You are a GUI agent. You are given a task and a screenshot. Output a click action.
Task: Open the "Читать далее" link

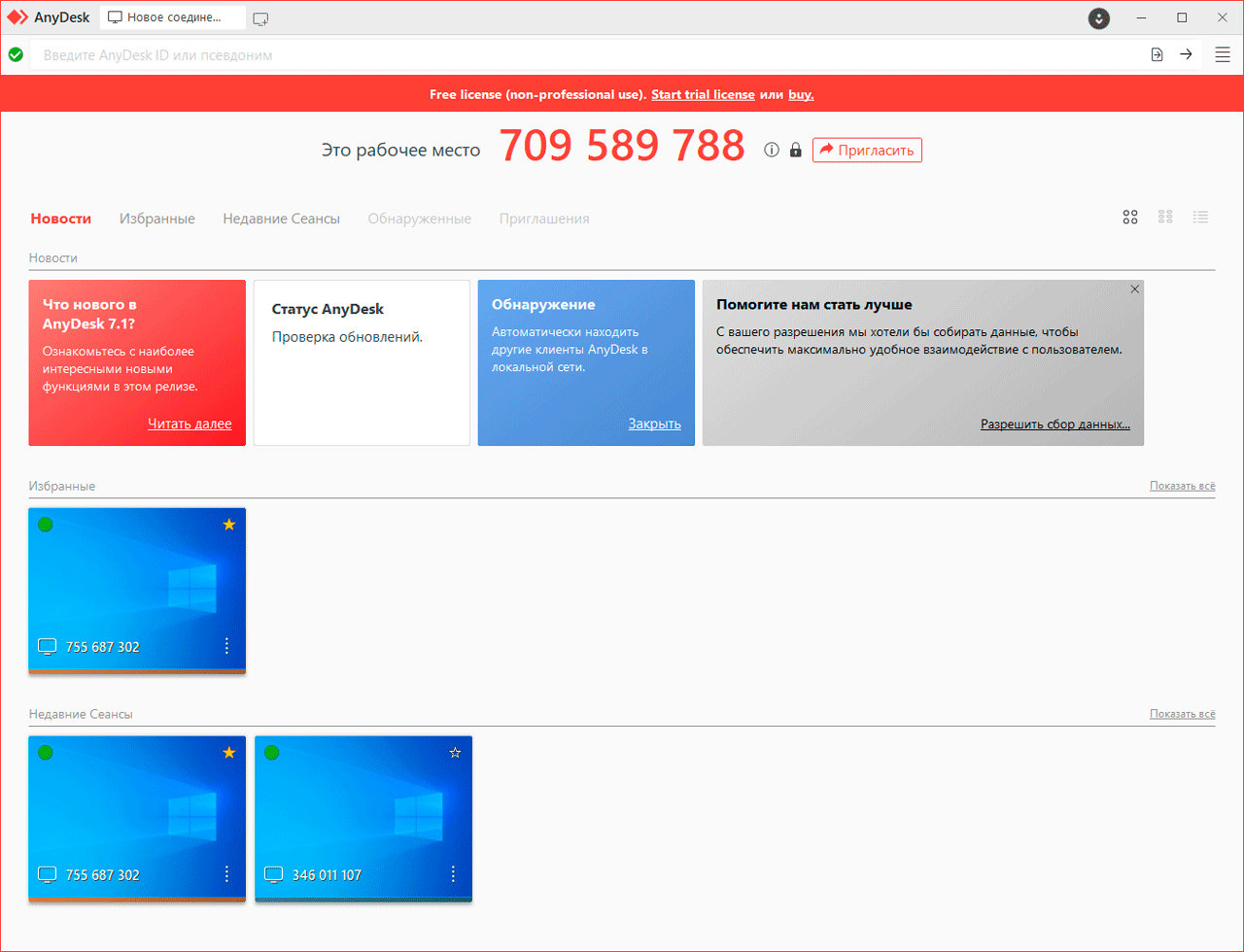pyautogui.click(x=190, y=424)
